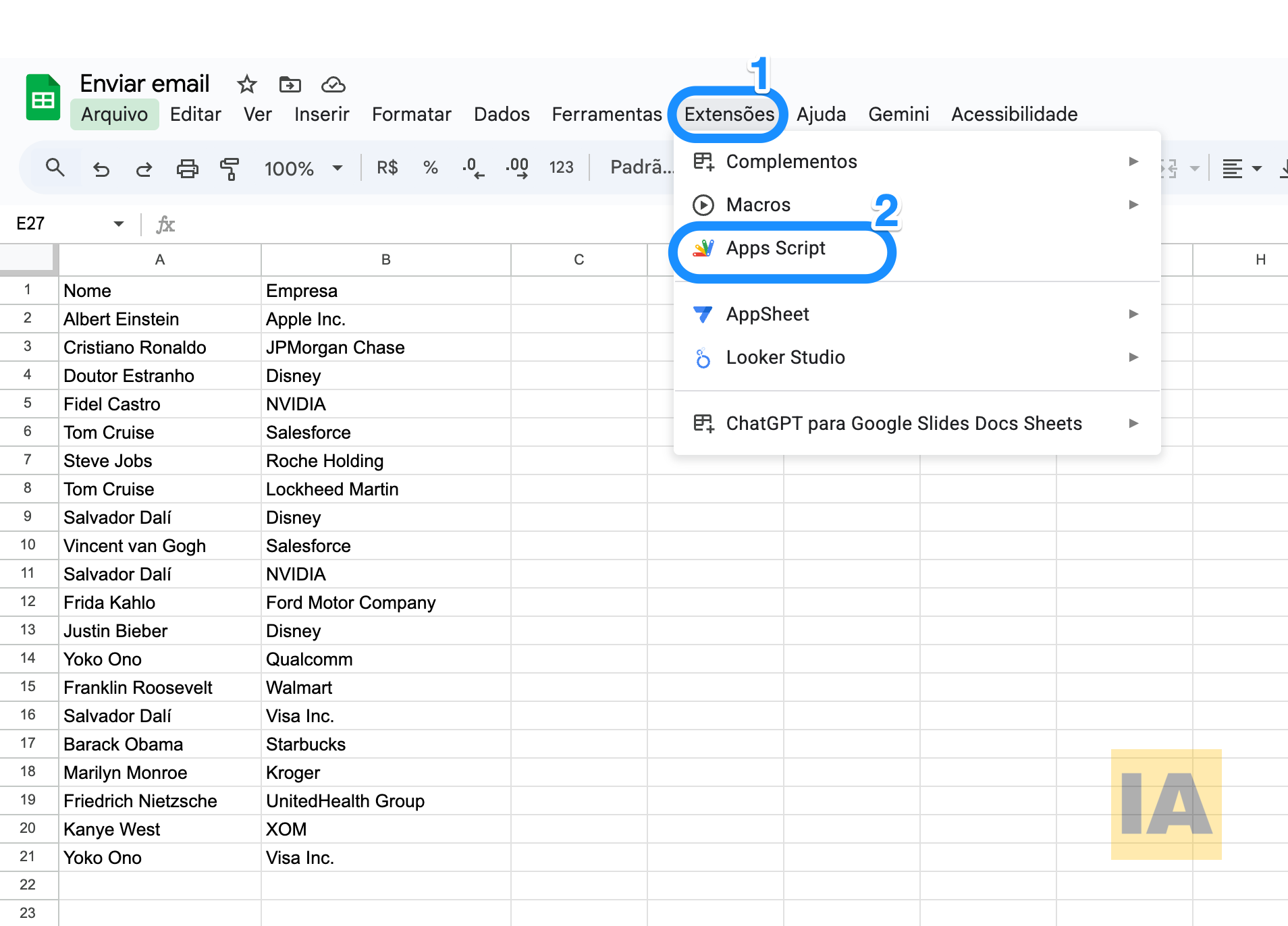The width and height of the screenshot is (1288, 926).
Task: Rename the Enviar email title
Action: (144, 84)
